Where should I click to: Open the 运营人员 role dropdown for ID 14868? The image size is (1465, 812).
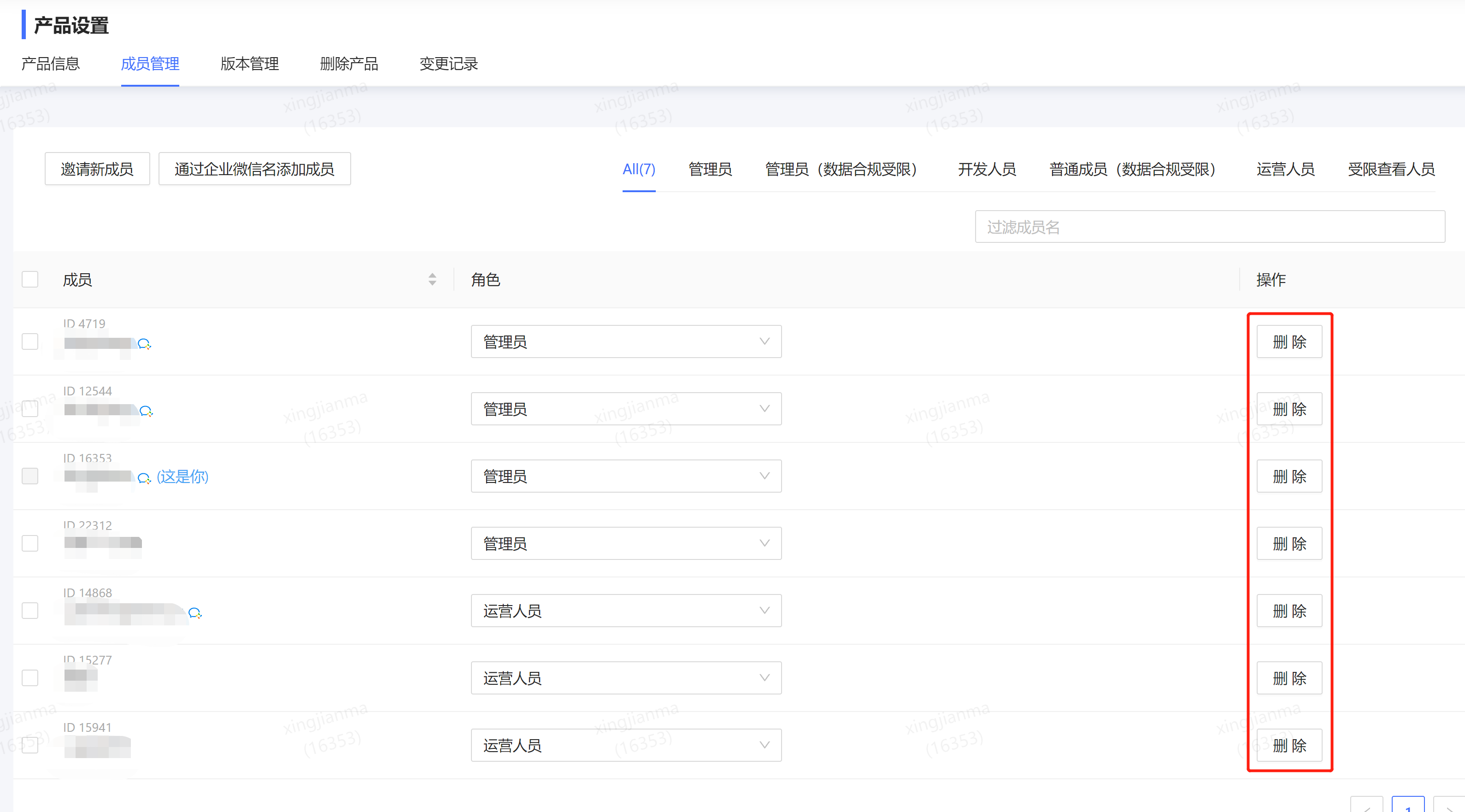coord(626,611)
